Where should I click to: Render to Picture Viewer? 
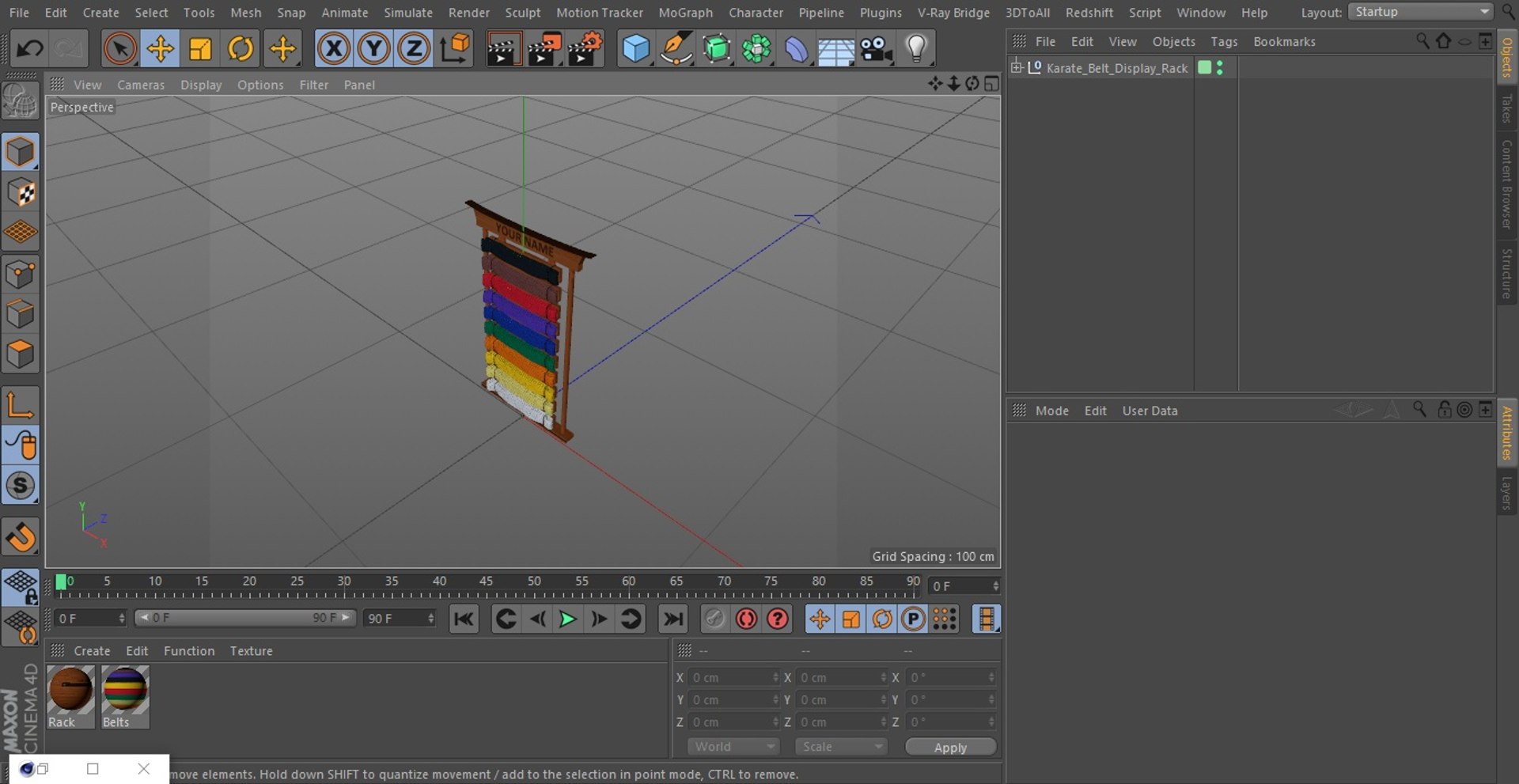[544, 49]
